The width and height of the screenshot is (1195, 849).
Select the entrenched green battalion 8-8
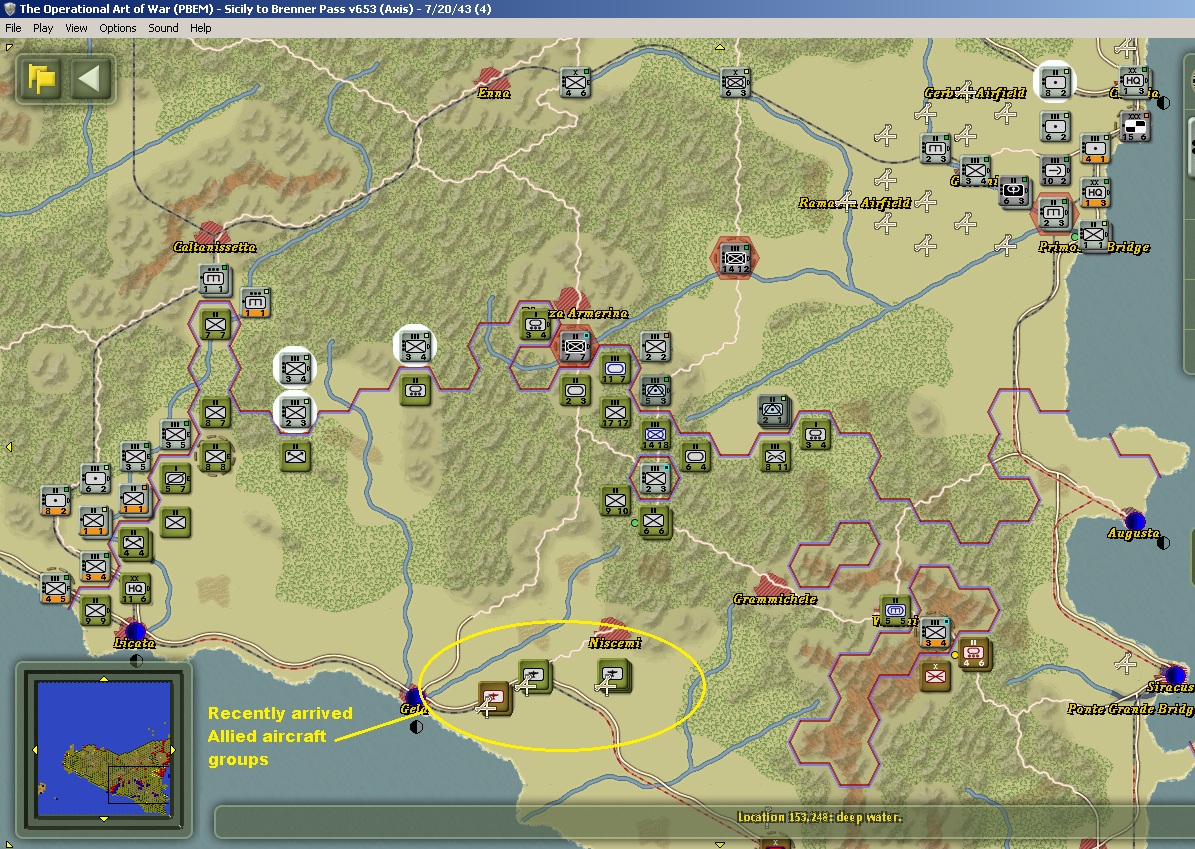215,457
